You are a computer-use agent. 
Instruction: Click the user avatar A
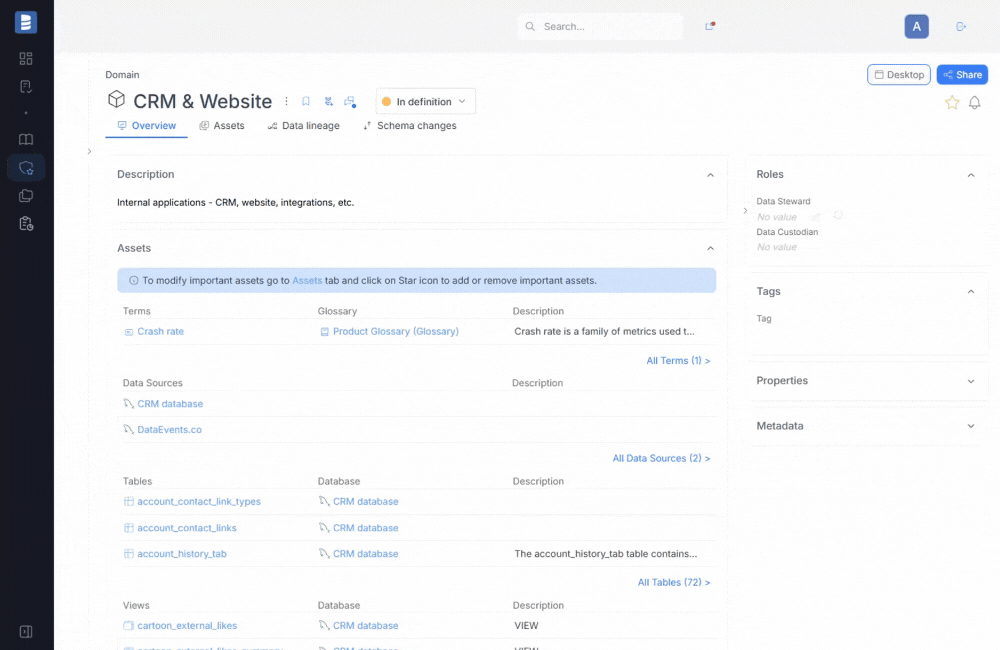[916, 26]
